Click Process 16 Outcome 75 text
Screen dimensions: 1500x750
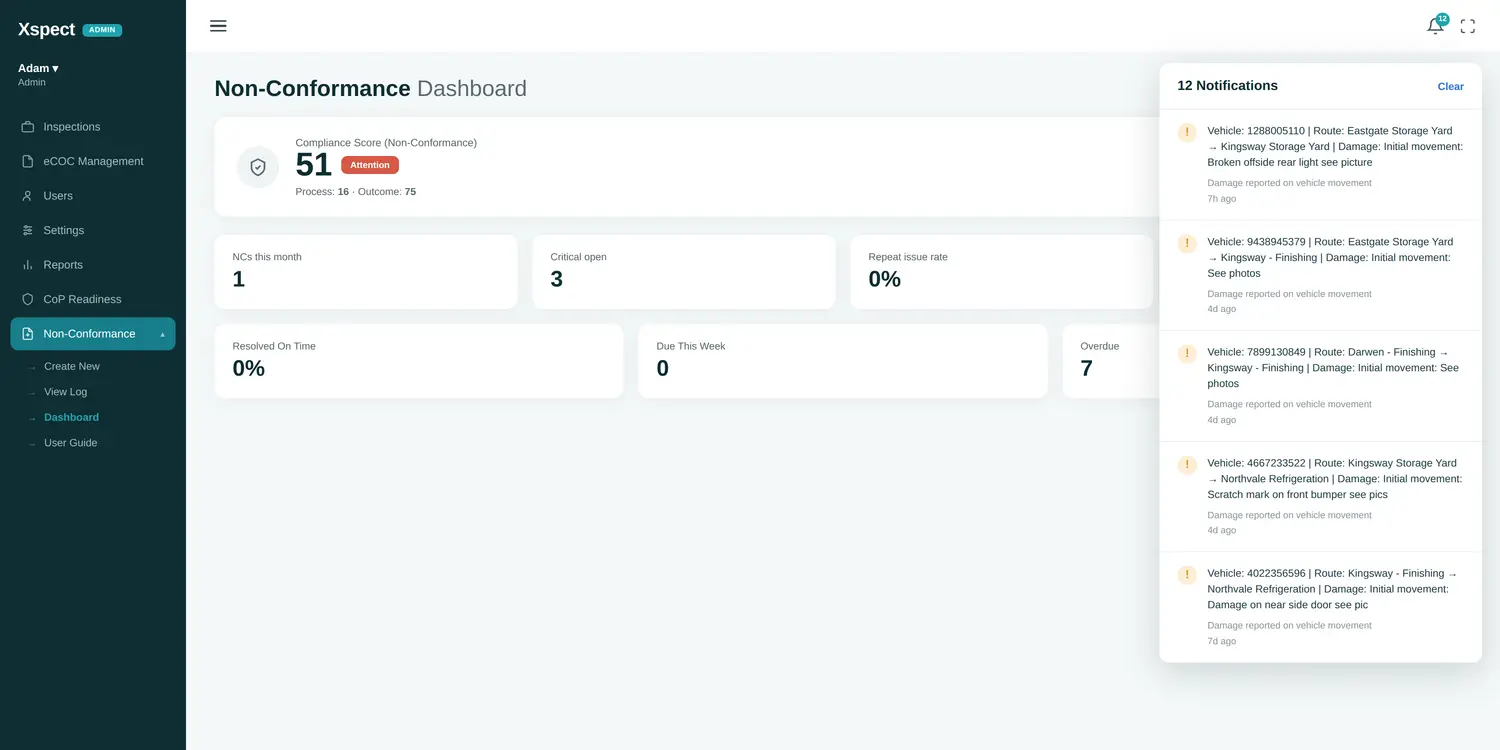click(356, 192)
